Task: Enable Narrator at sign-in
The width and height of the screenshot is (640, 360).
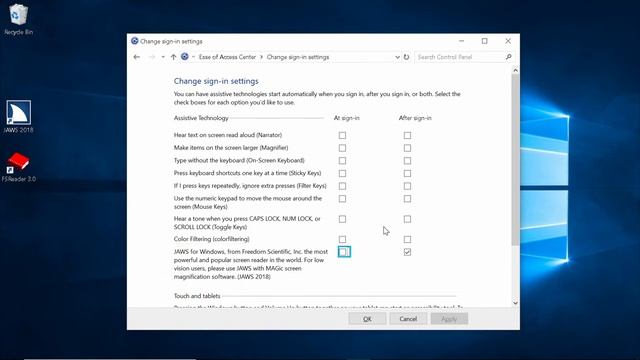Action: tap(342, 135)
